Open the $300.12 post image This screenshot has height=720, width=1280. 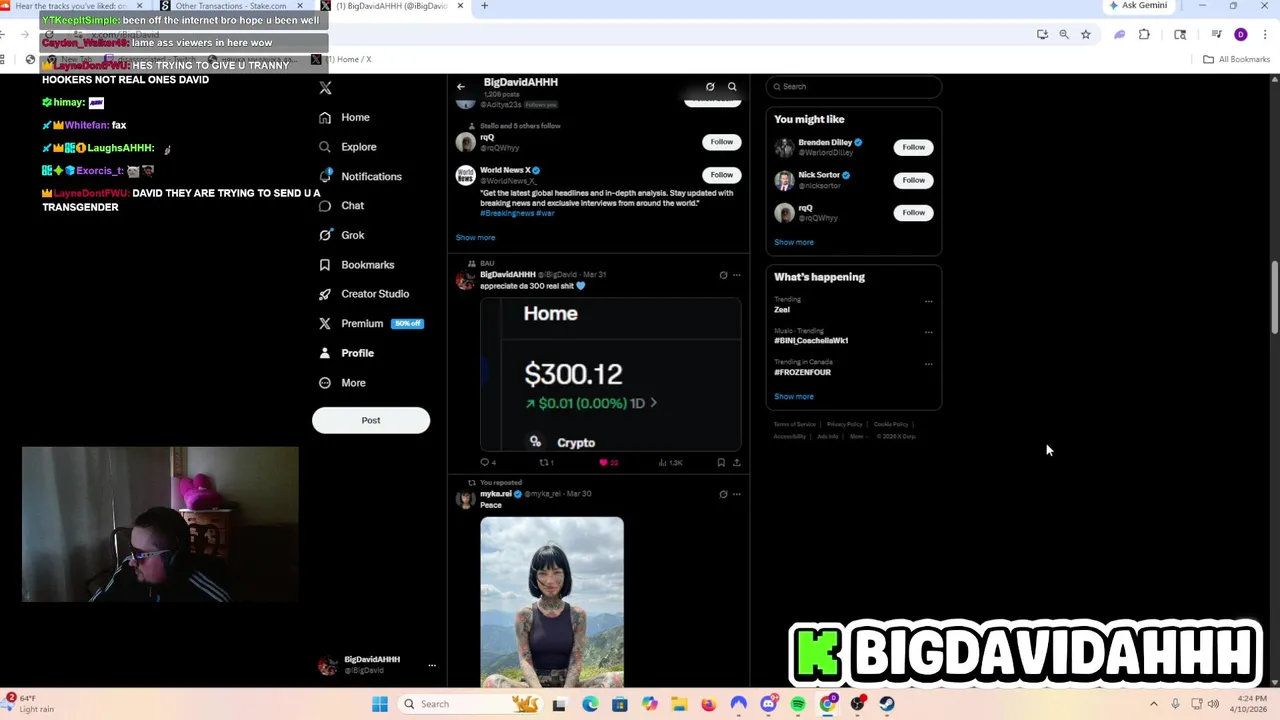(611, 375)
